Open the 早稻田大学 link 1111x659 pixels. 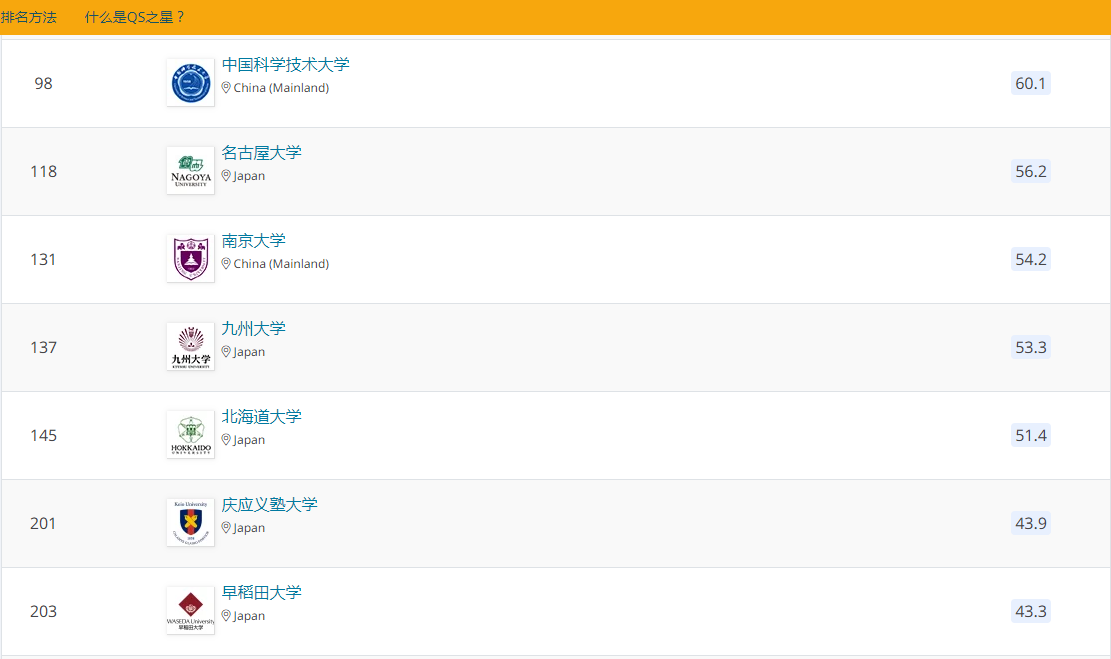pyautogui.click(x=261, y=592)
